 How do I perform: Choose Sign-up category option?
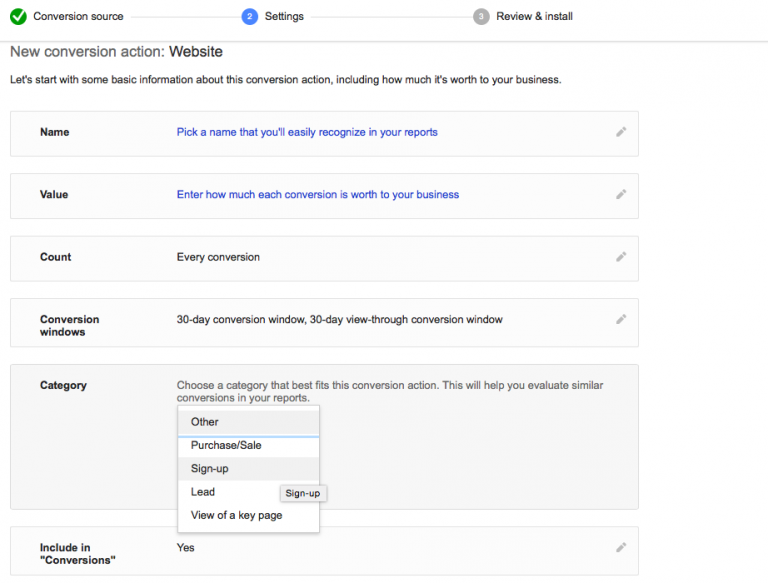(248, 469)
